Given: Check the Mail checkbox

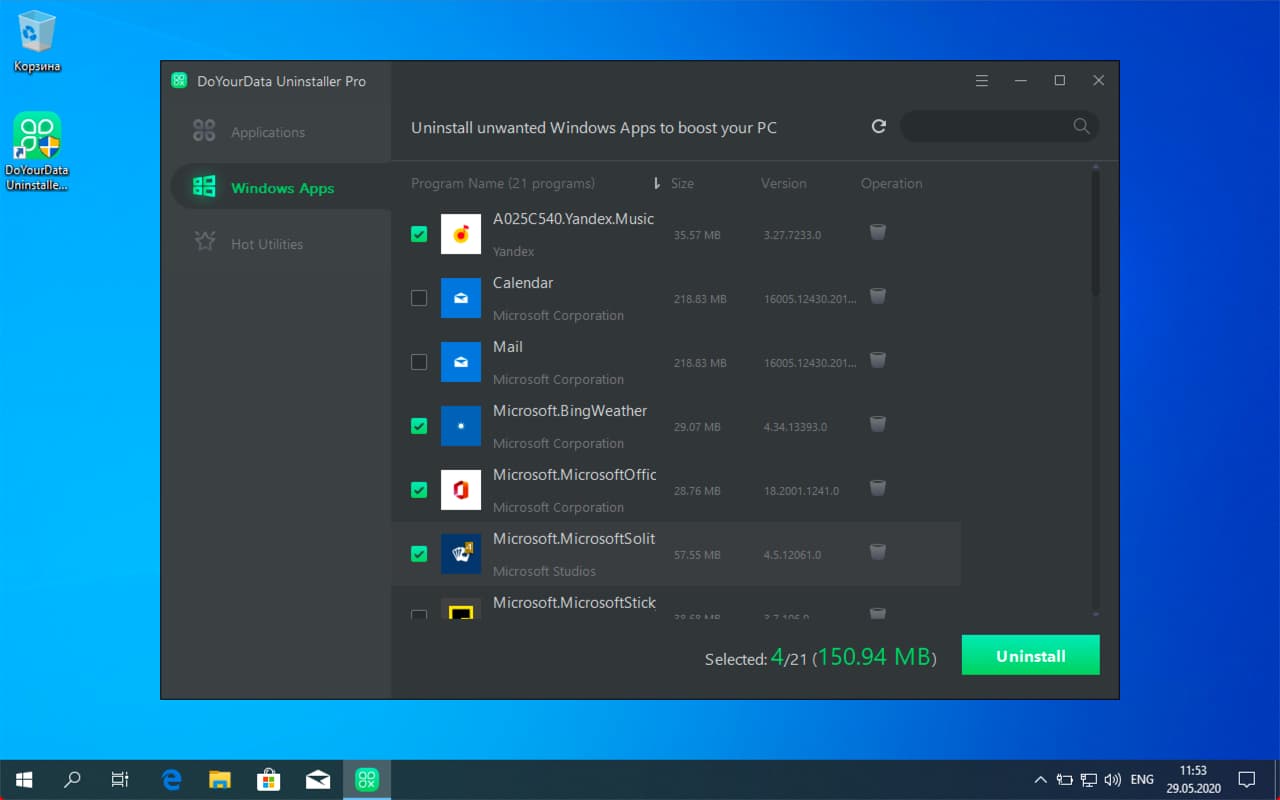Looking at the screenshot, I should [419, 362].
